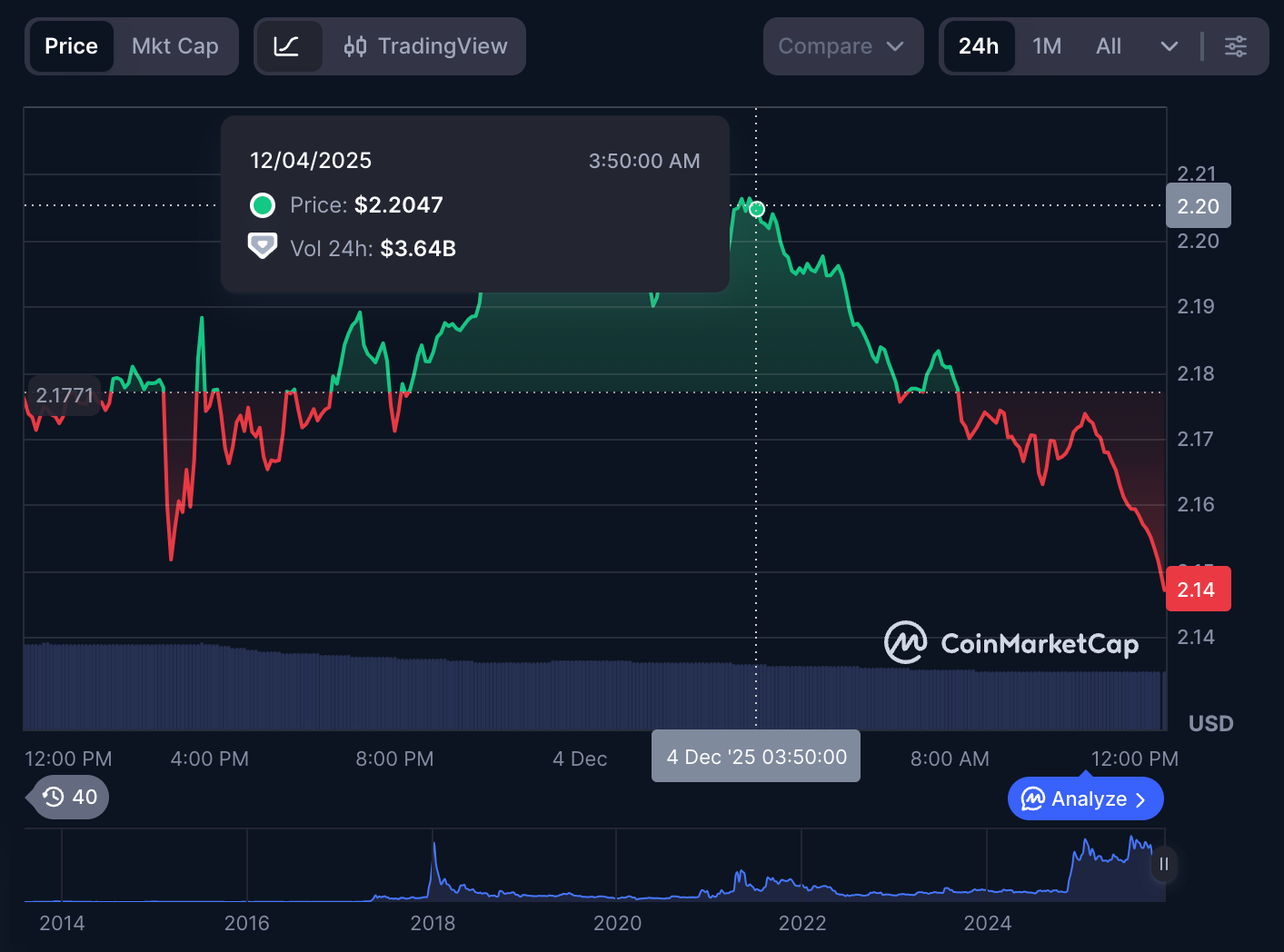The width and height of the screenshot is (1284, 952).
Task: Select the line chart view icon
Action: [x=289, y=45]
